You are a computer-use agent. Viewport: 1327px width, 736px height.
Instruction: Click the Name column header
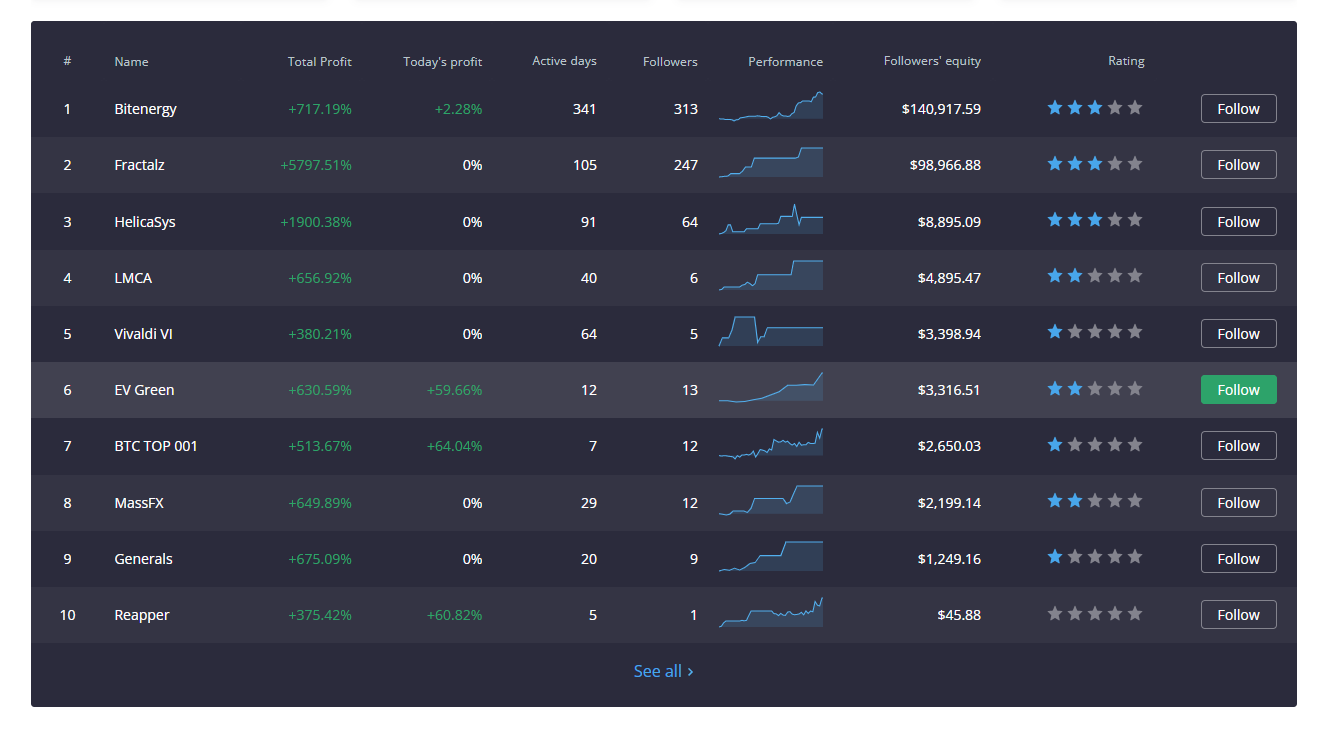pos(131,62)
